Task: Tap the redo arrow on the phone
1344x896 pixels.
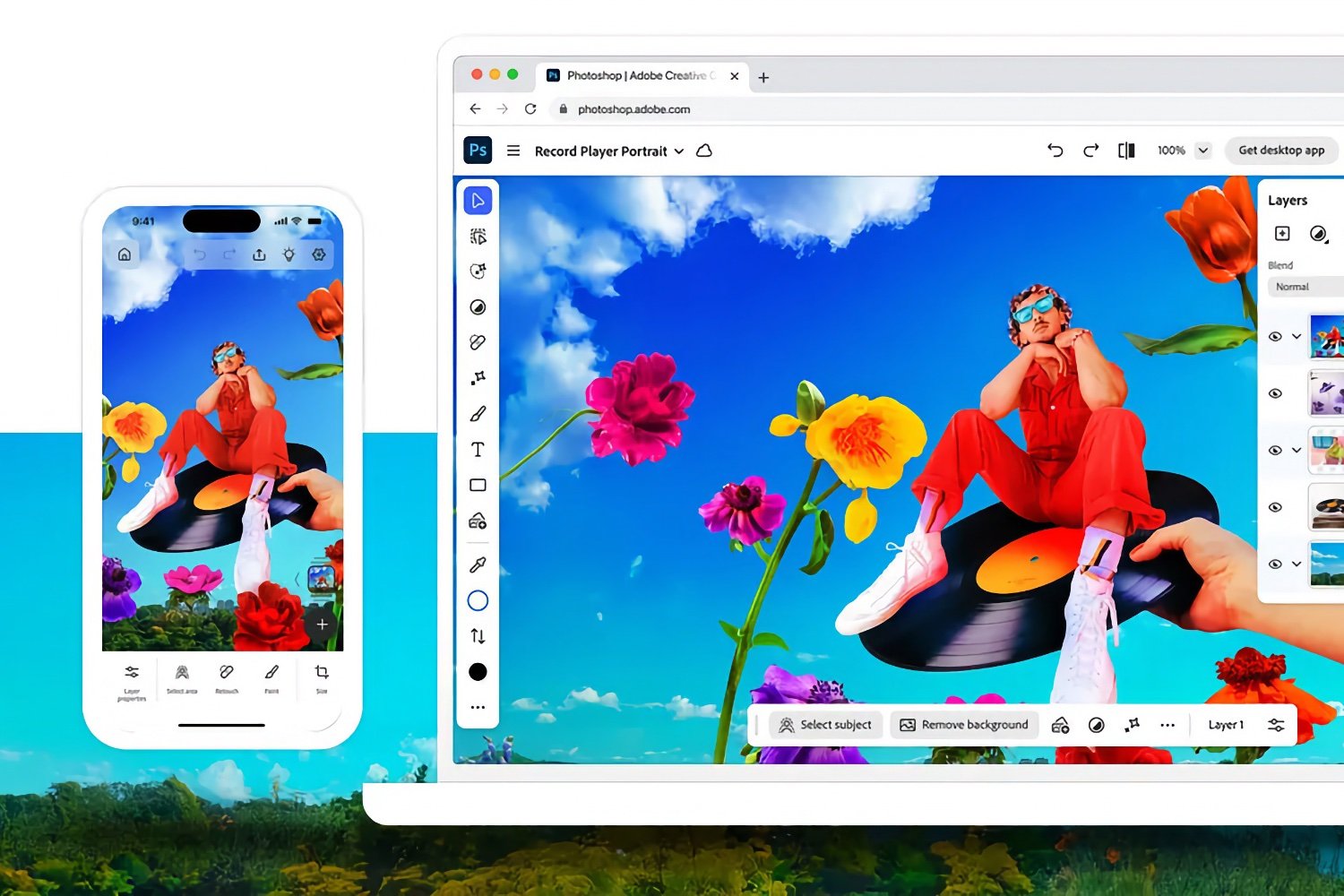Action: click(229, 254)
